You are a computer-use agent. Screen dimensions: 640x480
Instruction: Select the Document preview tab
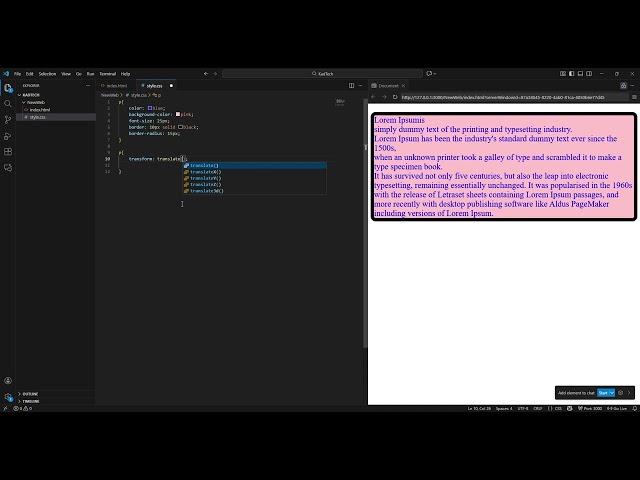pyautogui.click(x=388, y=86)
